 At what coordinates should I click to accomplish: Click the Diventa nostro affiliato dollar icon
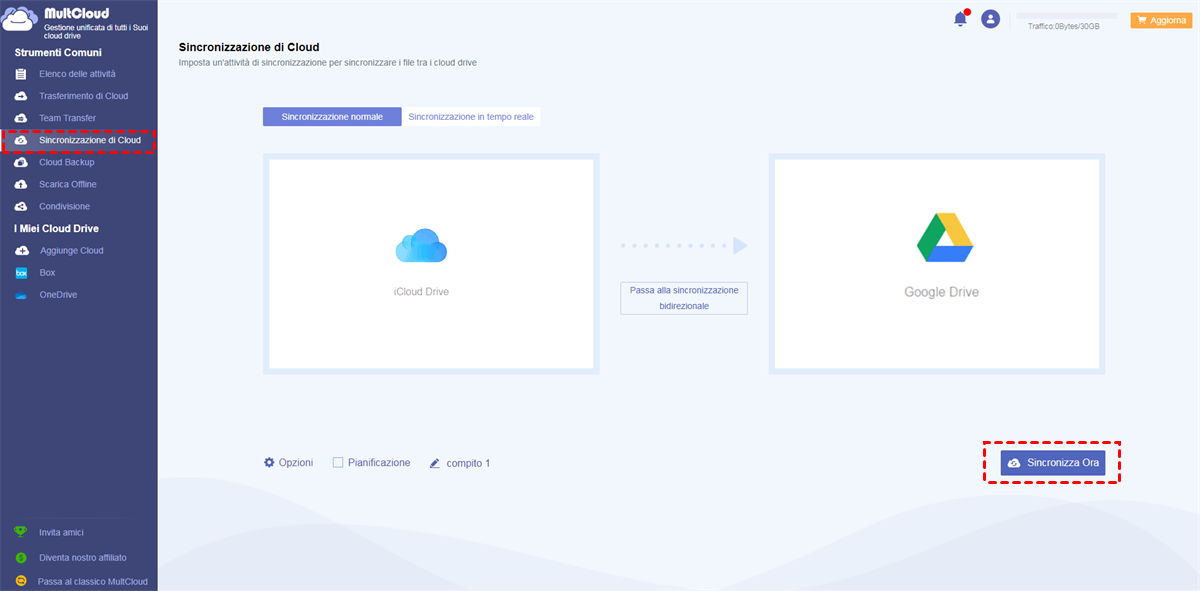click(x=20, y=557)
